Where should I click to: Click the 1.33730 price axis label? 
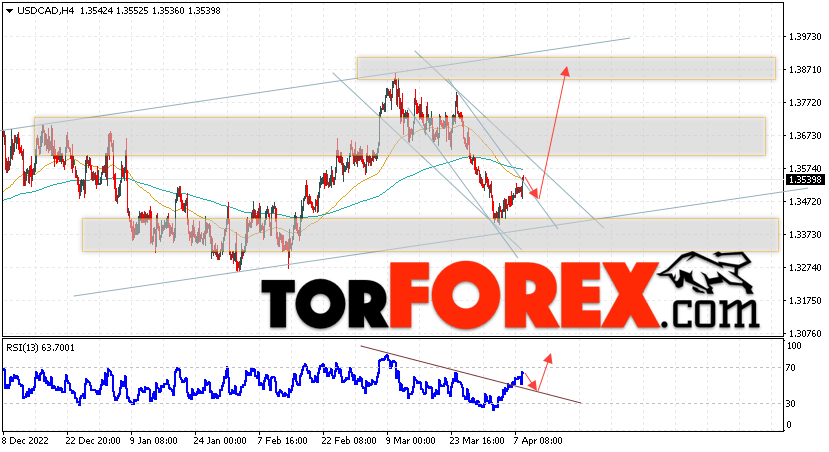(805, 234)
